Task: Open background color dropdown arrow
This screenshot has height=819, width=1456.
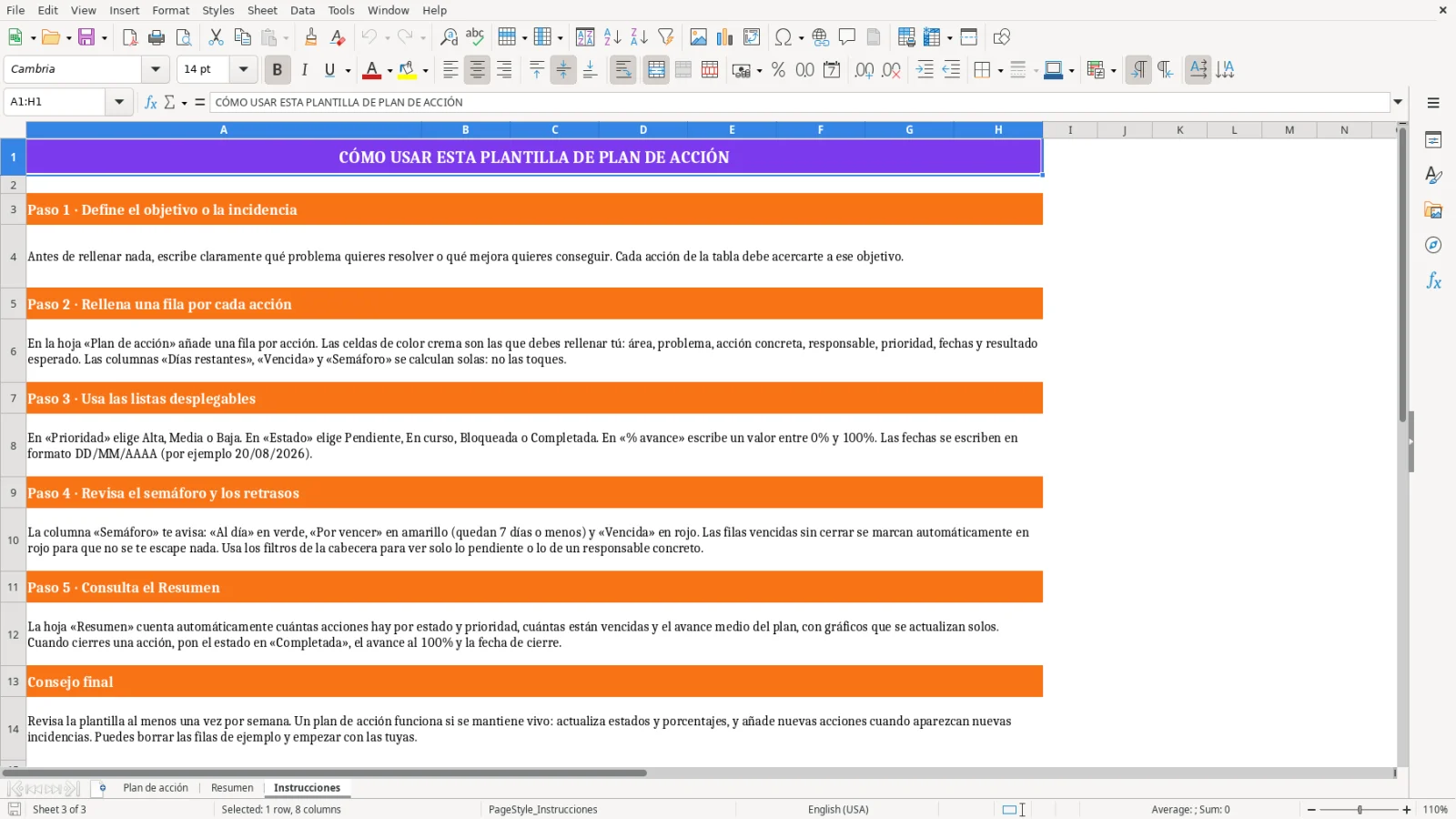Action: coord(425,70)
